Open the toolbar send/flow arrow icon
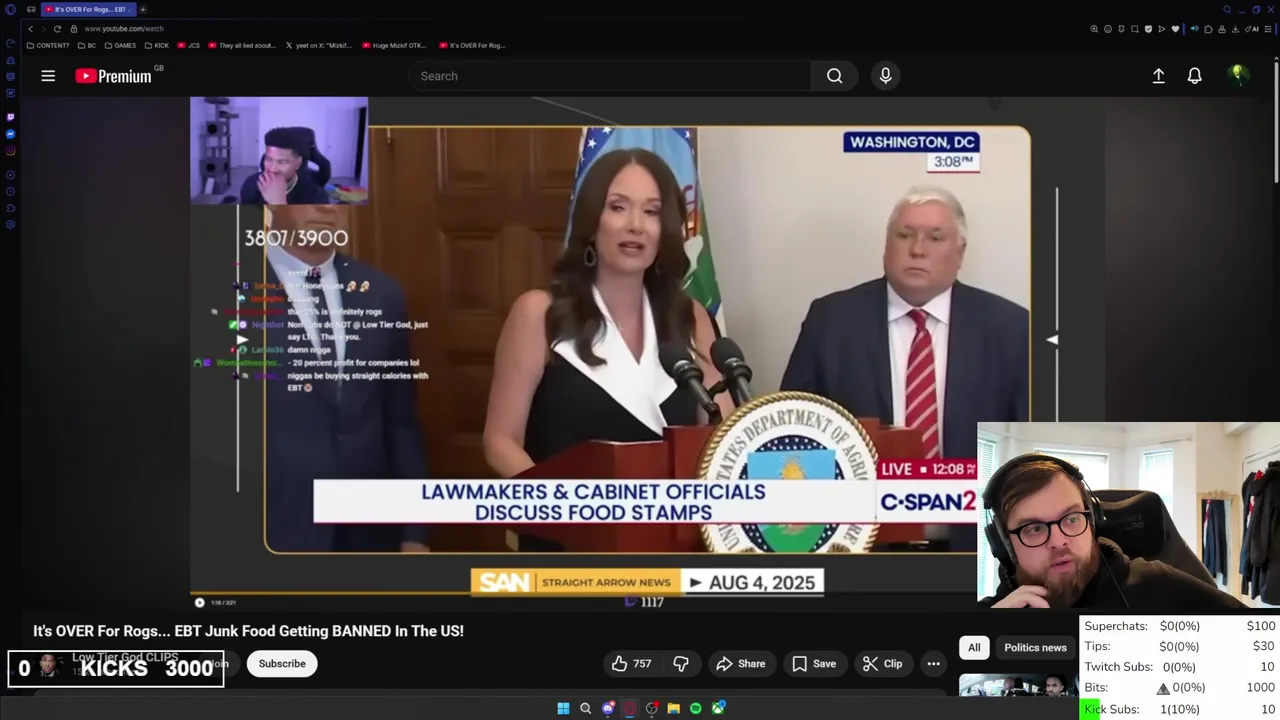The height and width of the screenshot is (720, 1280). 1162,29
